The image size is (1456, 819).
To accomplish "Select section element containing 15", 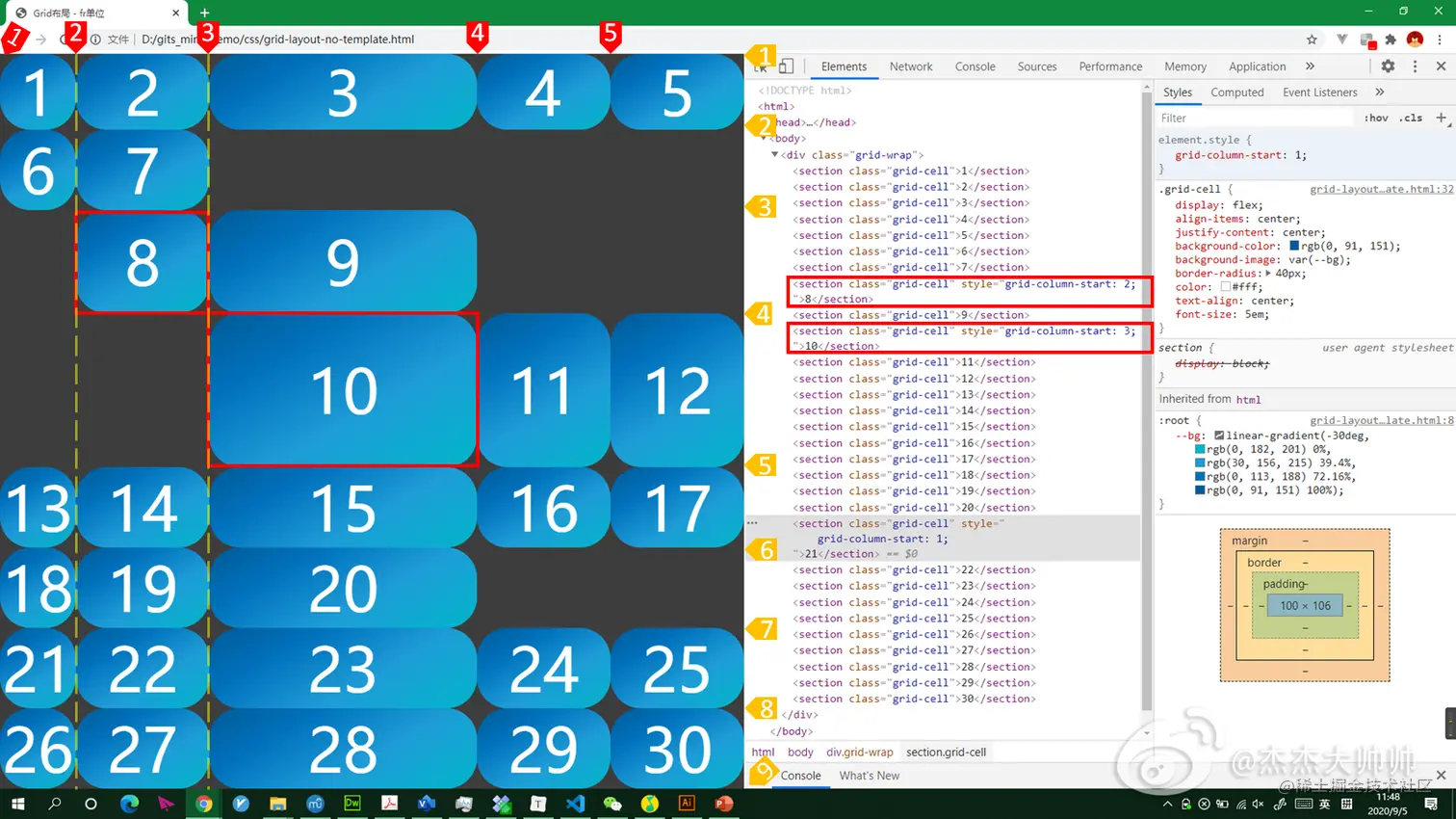I will (914, 427).
